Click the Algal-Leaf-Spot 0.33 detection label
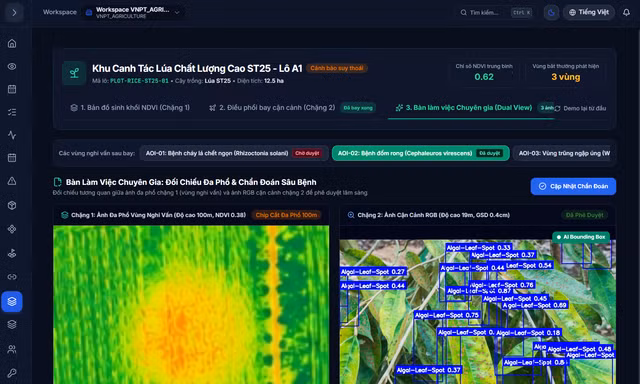This screenshot has height=384, width=640. (478, 248)
